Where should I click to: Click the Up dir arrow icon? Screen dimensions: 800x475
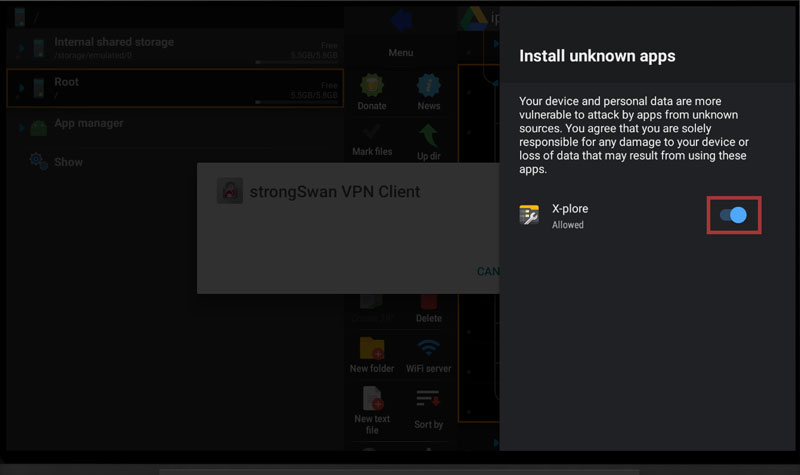[x=429, y=132]
